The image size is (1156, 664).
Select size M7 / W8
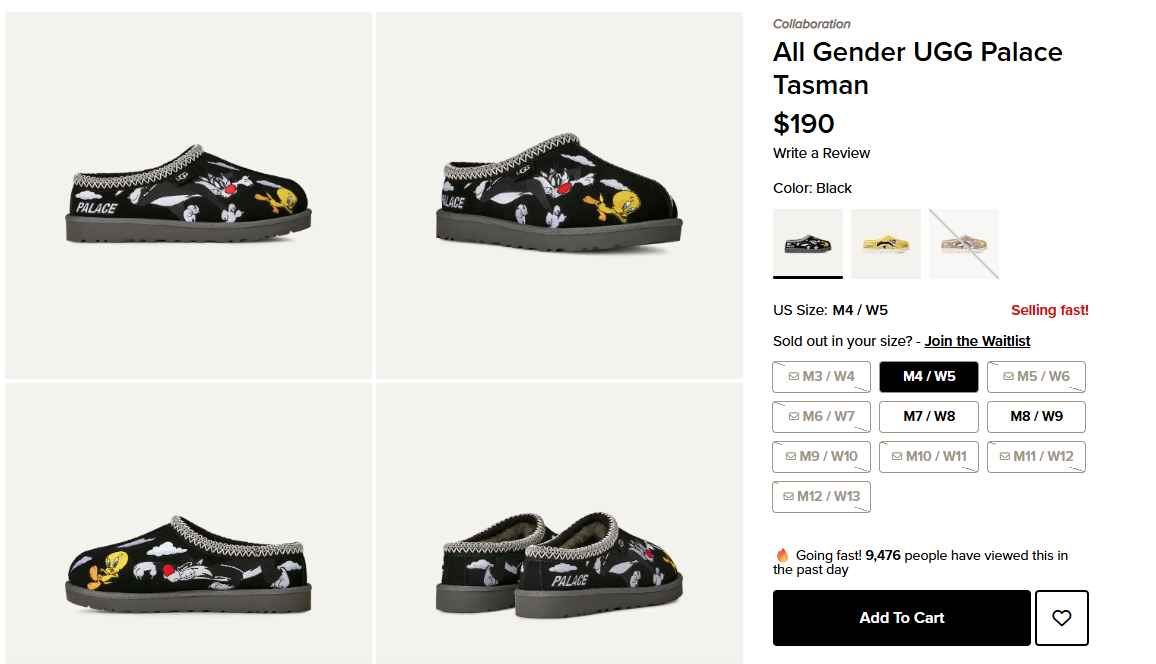[929, 417]
